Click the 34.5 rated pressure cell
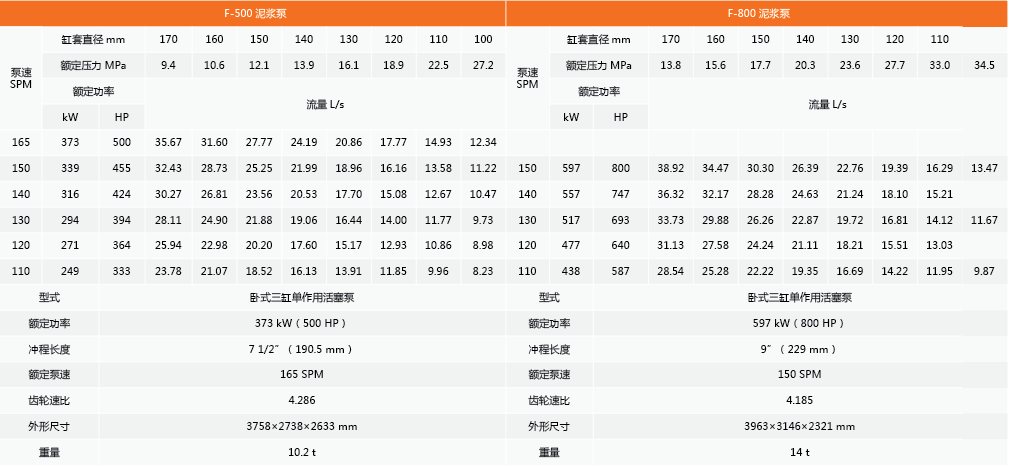The image size is (1009, 467). pyautogui.click(x=984, y=65)
